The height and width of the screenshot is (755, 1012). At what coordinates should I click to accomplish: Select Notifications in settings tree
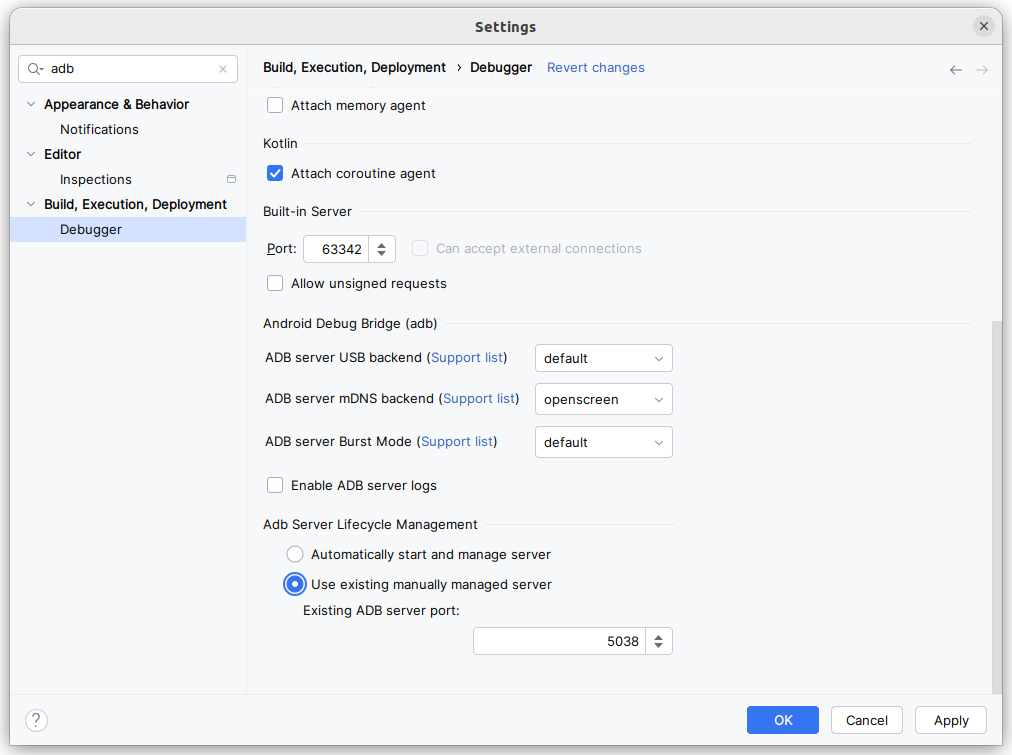99,129
